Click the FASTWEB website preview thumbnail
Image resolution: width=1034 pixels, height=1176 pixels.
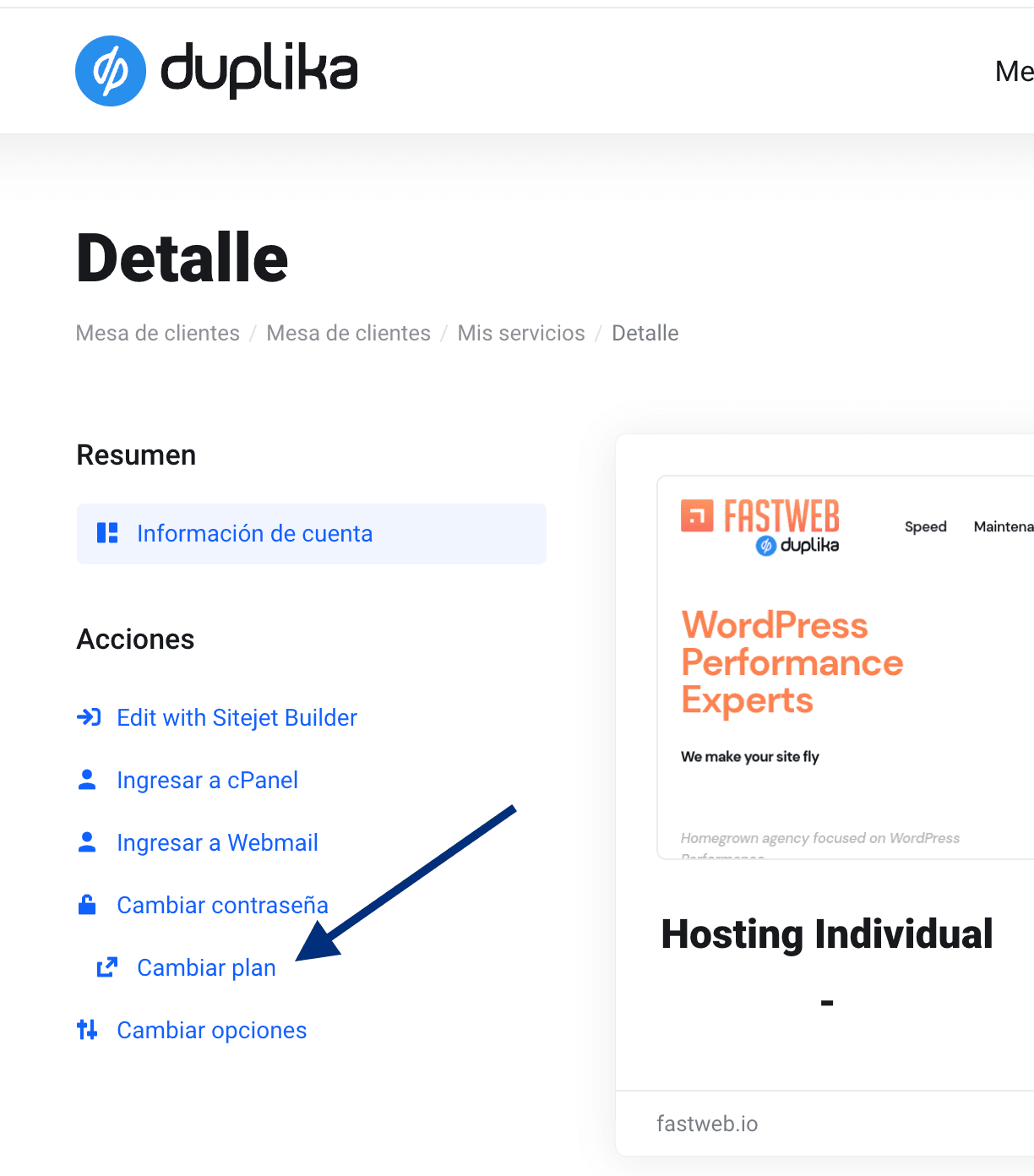click(845, 667)
